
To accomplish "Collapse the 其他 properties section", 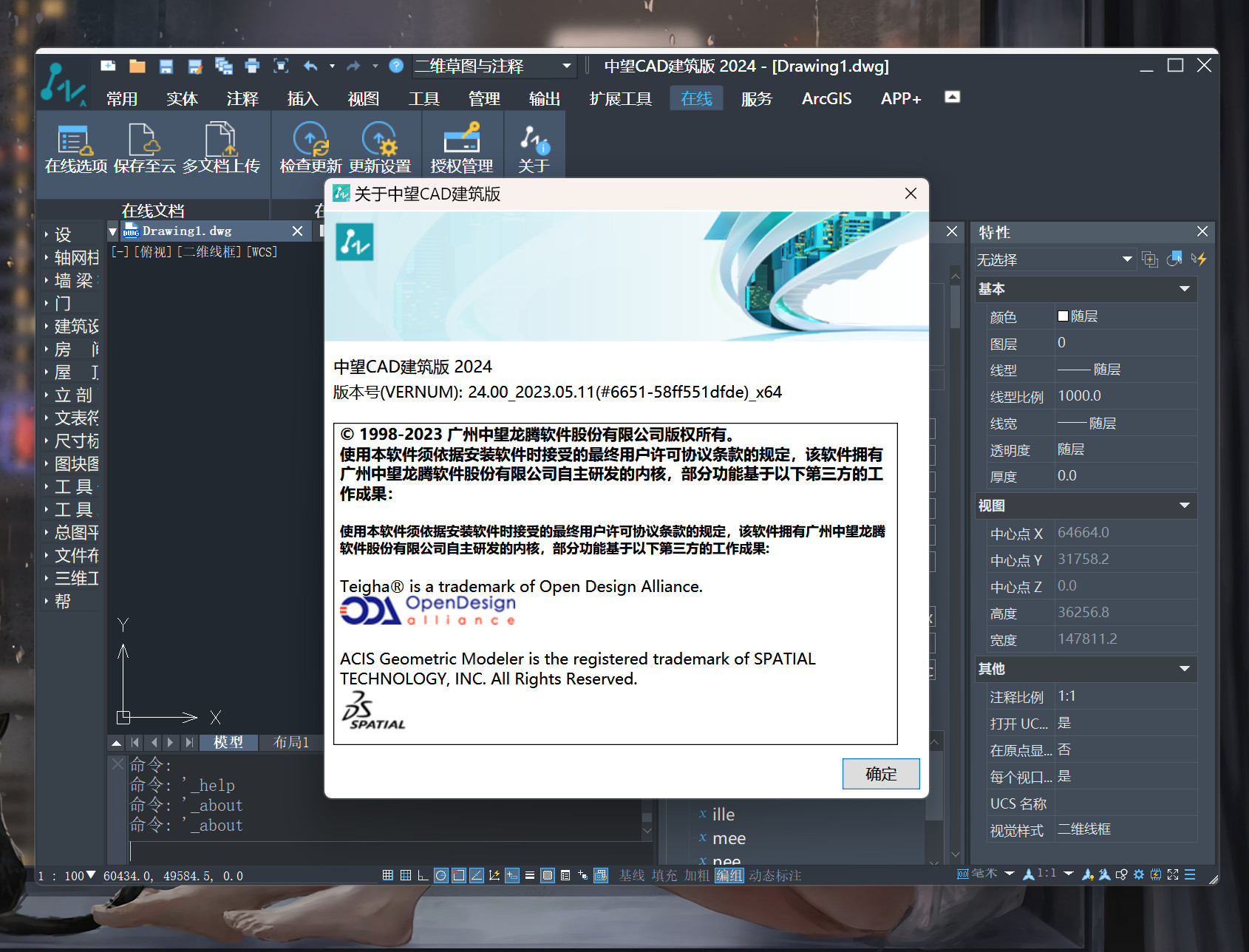I will [x=1185, y=669].
